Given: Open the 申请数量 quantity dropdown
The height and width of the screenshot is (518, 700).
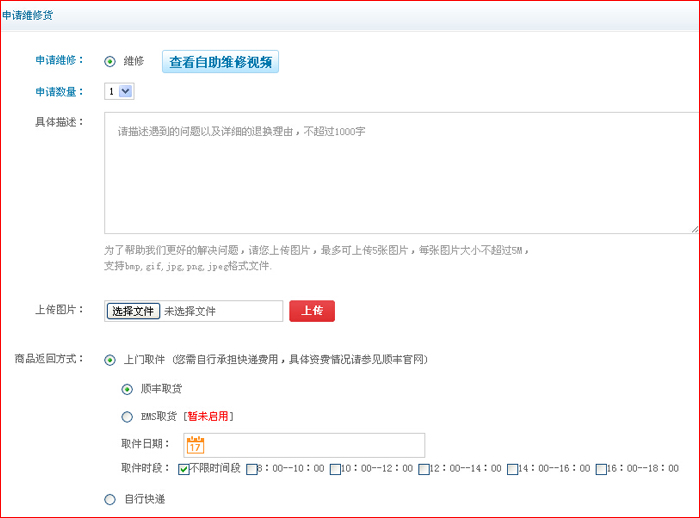Looking at the screenshot, I should pyautogui.click(x=119, y=91).
